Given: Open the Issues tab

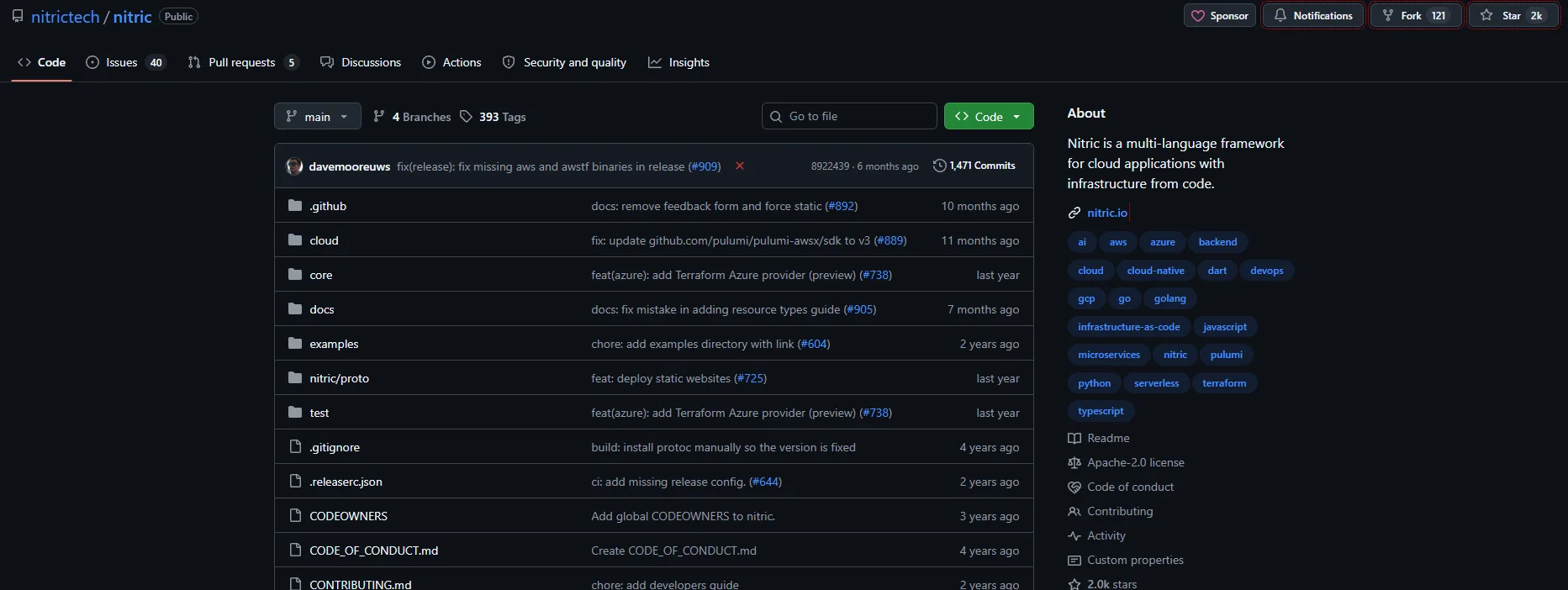Looking at the screenshot, I should [126, 62].
